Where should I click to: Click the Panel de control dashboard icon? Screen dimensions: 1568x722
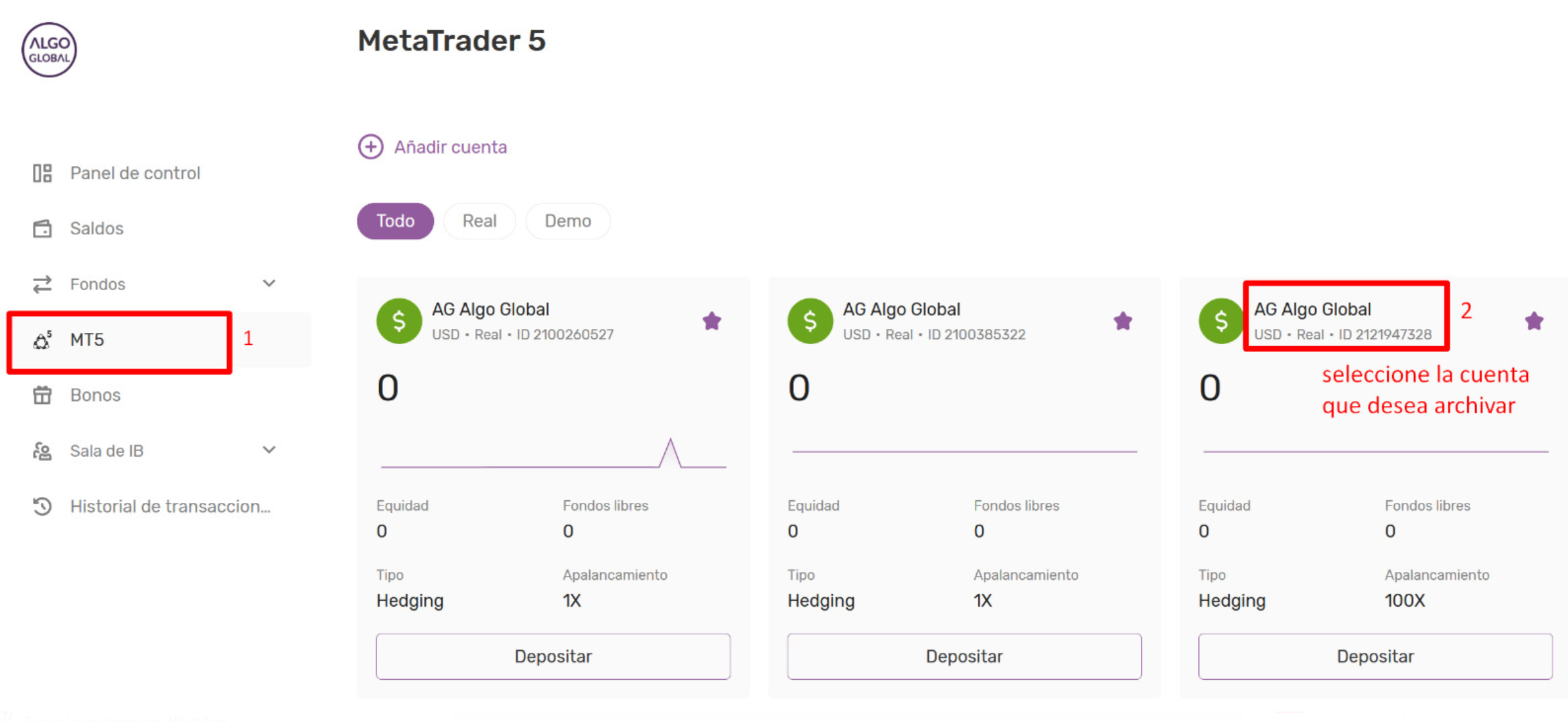[x=42, y=173]
